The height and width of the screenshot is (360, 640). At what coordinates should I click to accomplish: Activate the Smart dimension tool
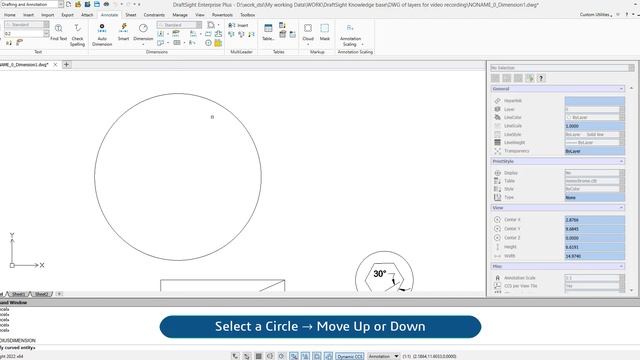pos(123,32)
